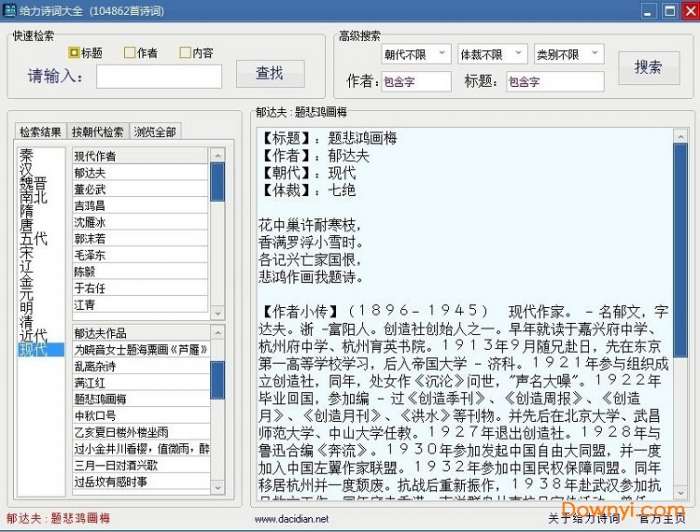This screenshot has width=700, height=532.
Task: Click the 郁达夫作品 list header
Action: click(x=141, y=333)
